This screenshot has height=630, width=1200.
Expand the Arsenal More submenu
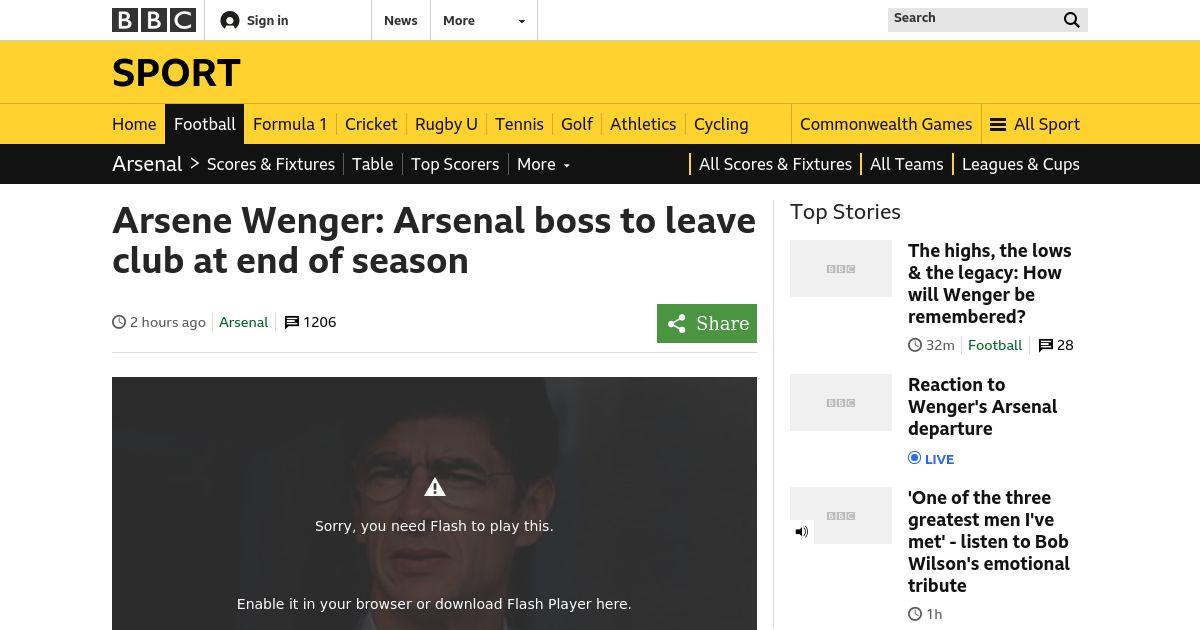tap(543, 164)
